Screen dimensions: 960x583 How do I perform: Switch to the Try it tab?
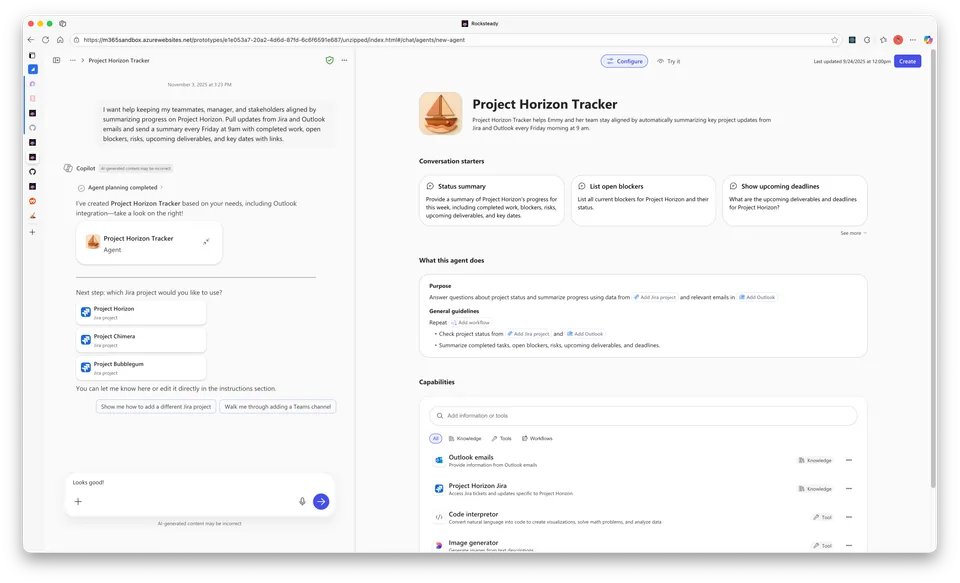click(669, 61)
